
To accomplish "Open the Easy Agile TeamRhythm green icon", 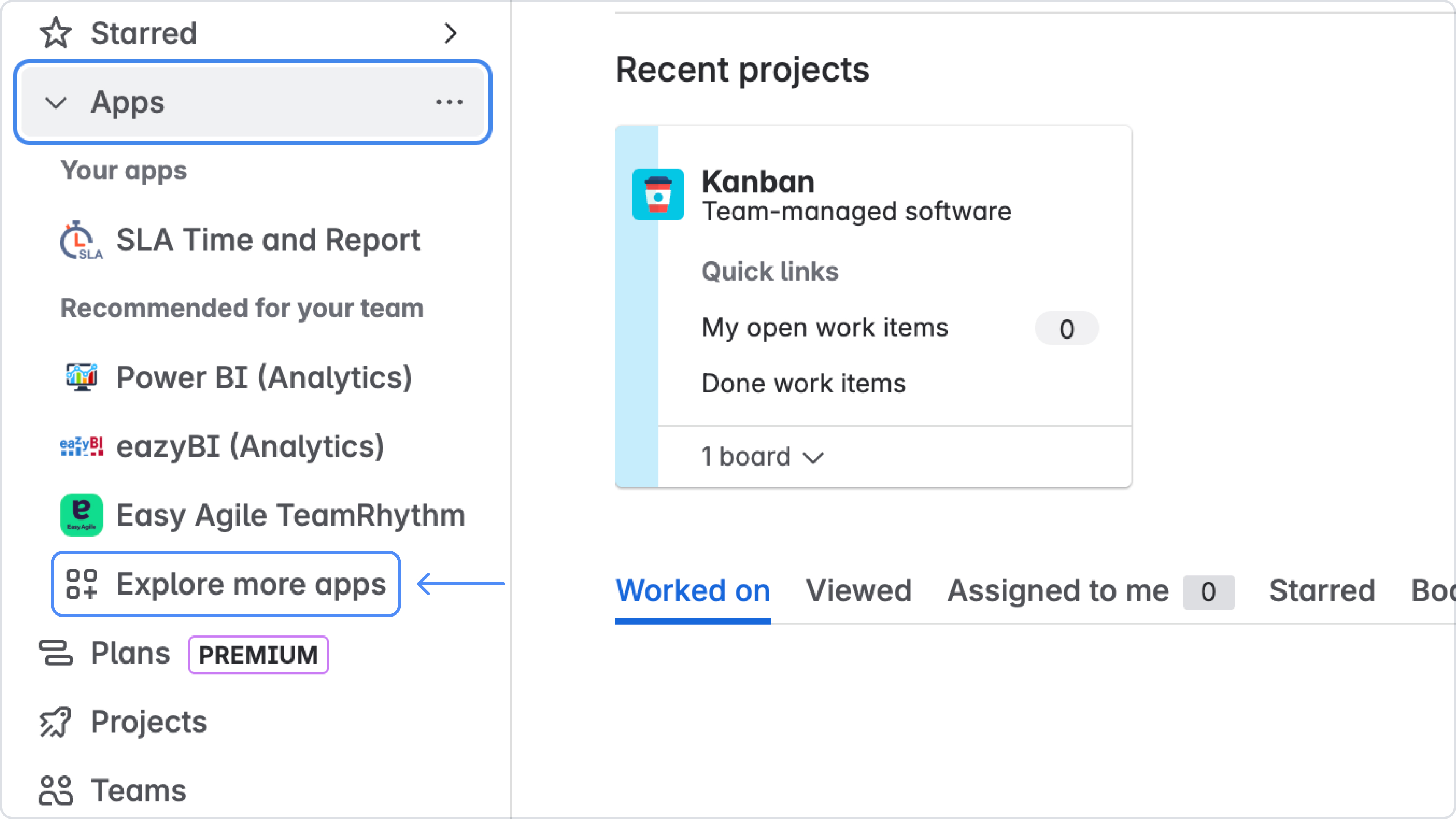I will click(82, 515).
